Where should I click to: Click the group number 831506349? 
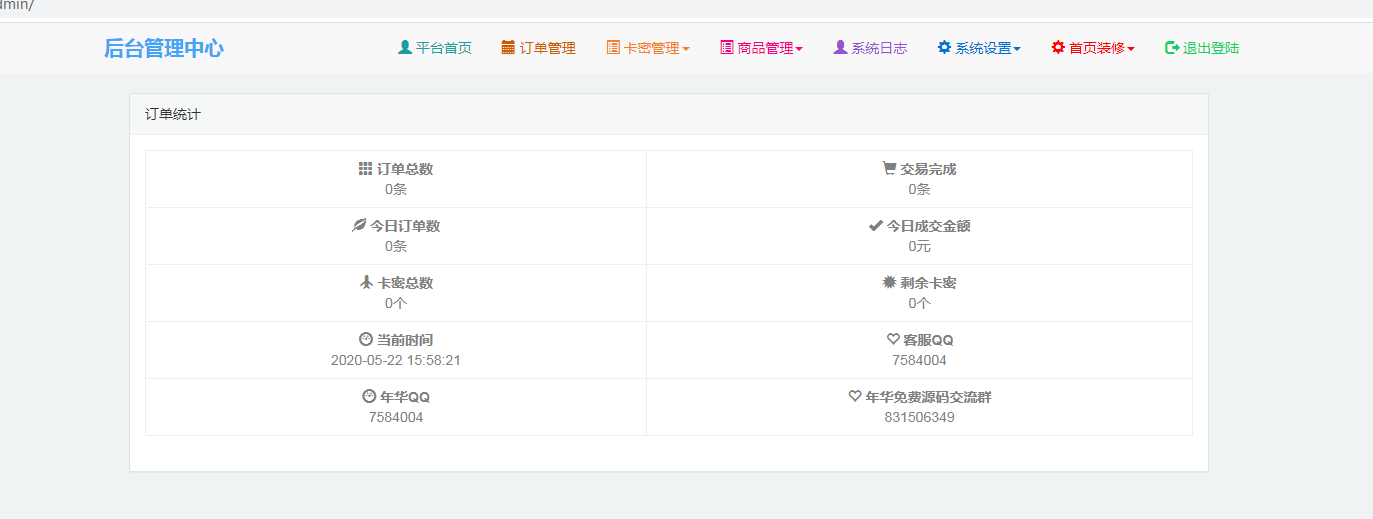(919, 417)
